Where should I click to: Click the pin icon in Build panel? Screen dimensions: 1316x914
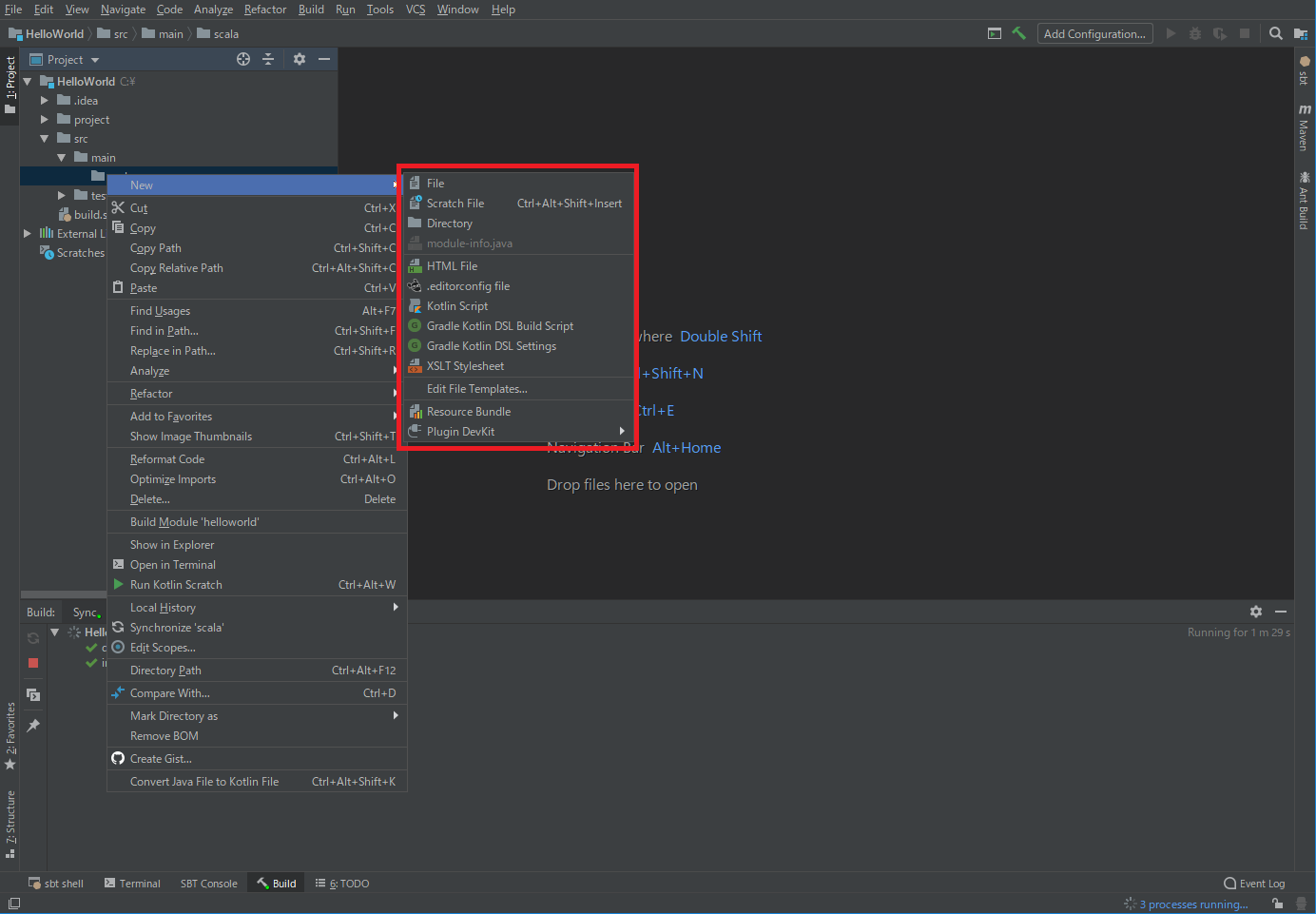(33, 726)
